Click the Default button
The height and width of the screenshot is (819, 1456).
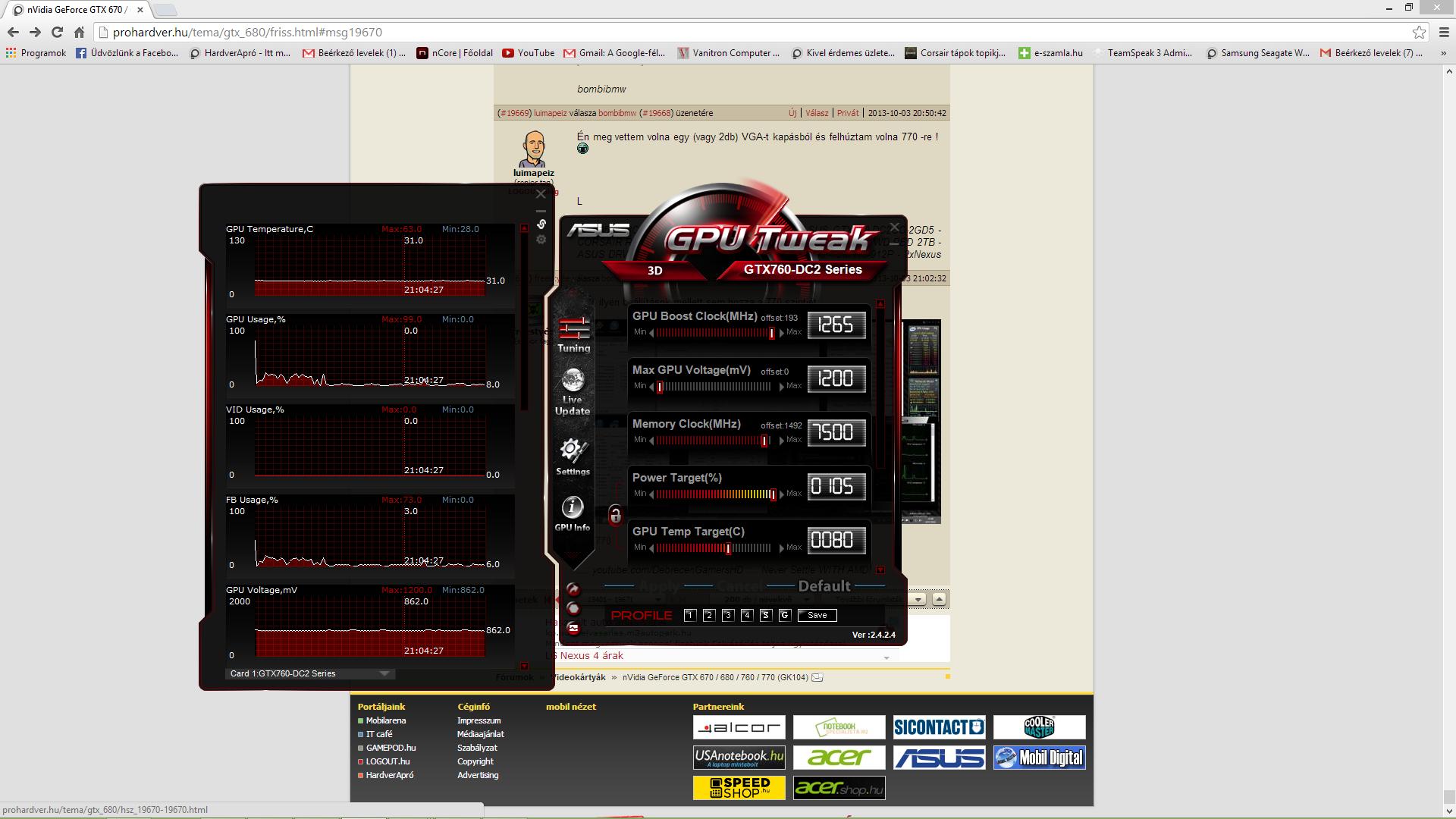(824, 586)
